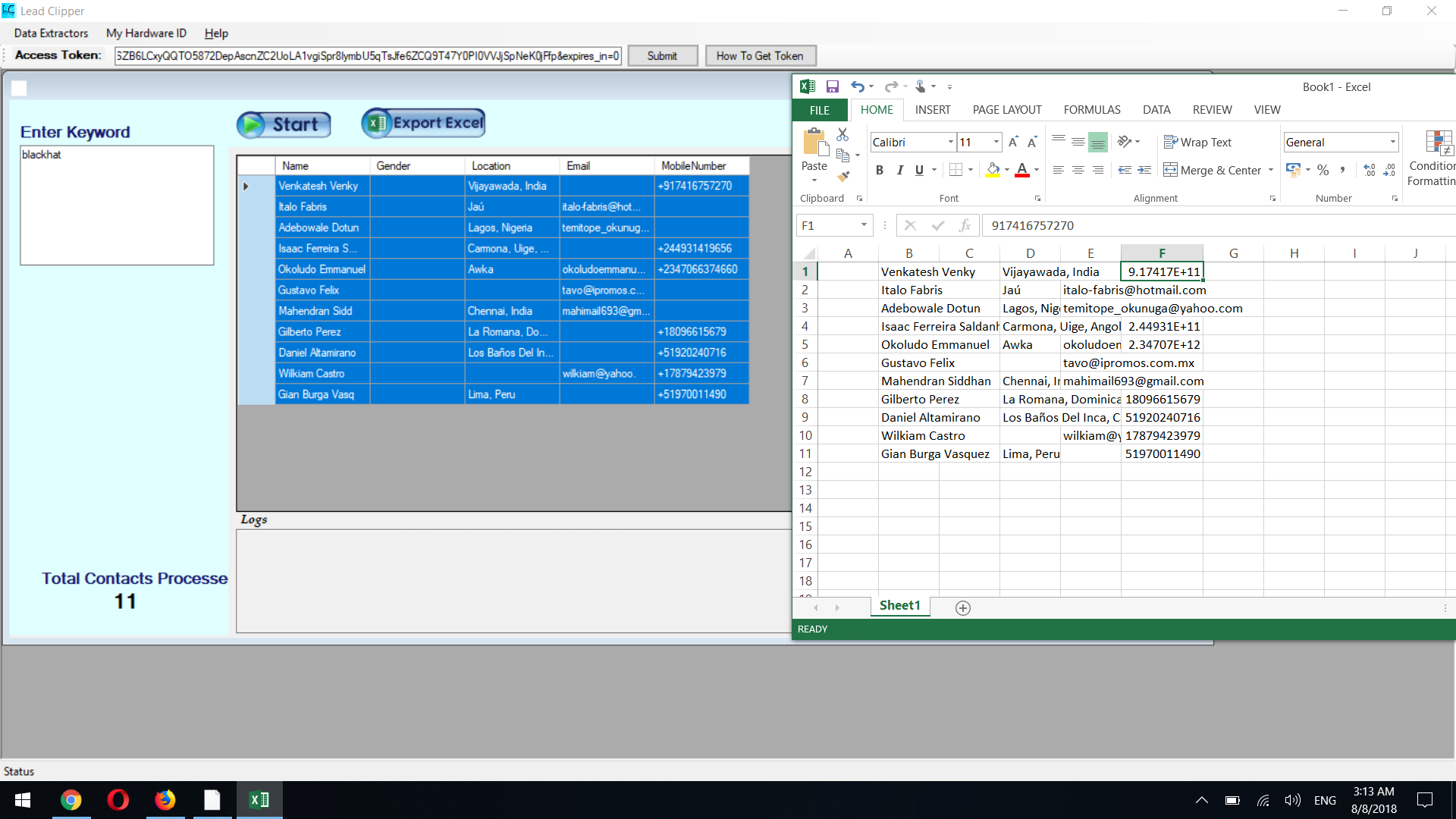
Task: Expand the General number format dropdown
Action: pos(1392,142)
